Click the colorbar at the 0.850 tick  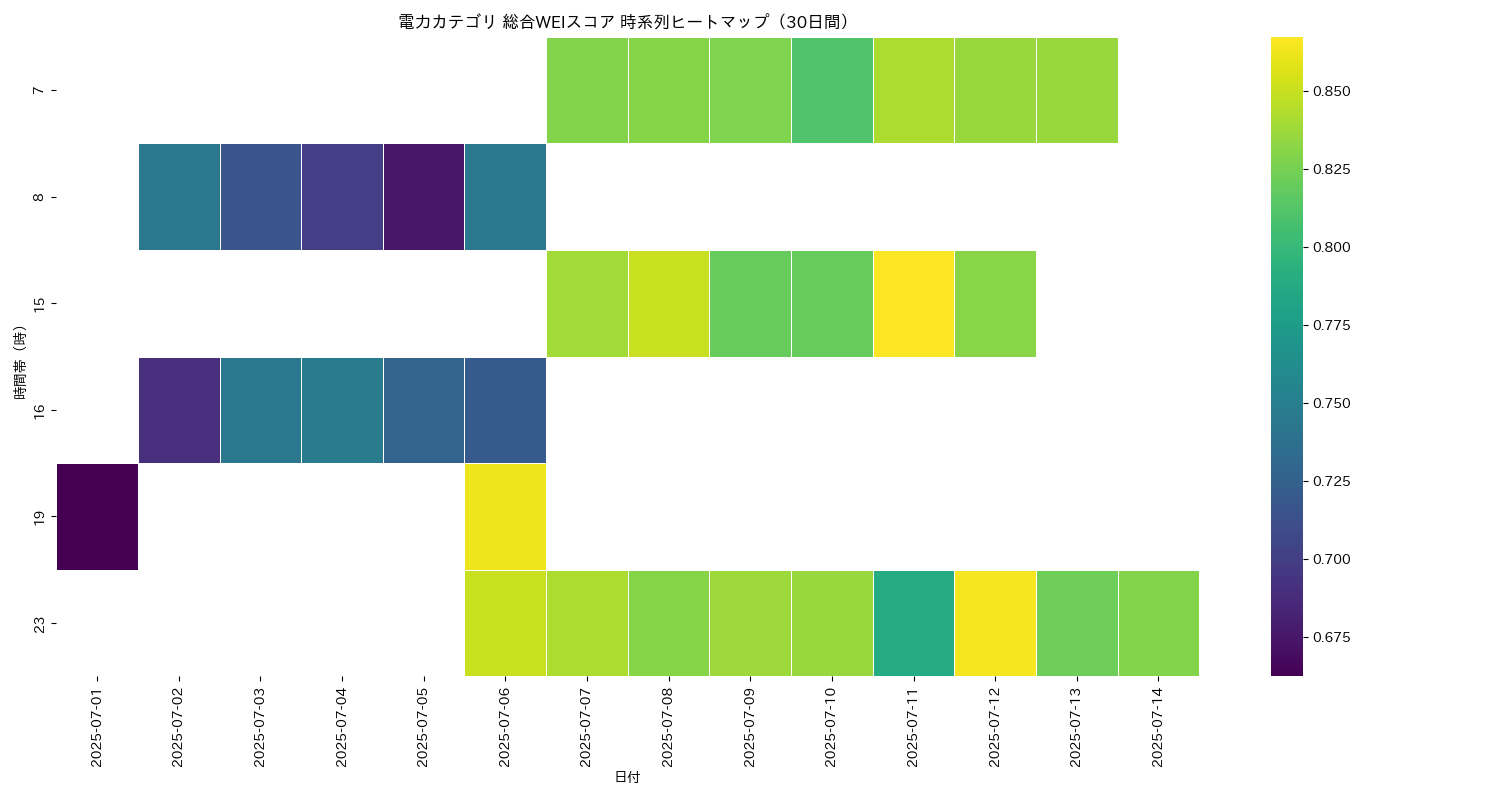click(x=1287, y=91)
